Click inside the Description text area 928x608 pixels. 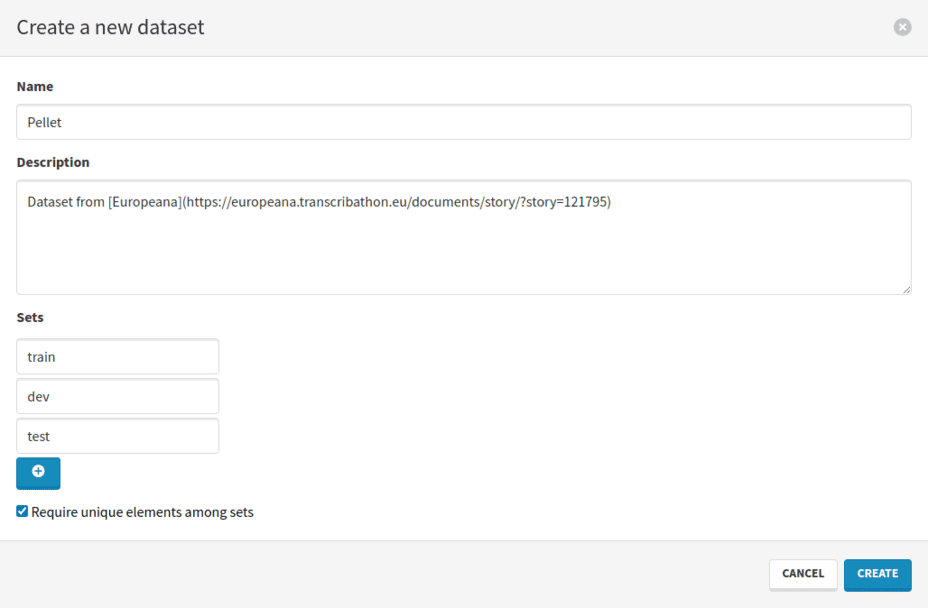(x=463, y=237)
